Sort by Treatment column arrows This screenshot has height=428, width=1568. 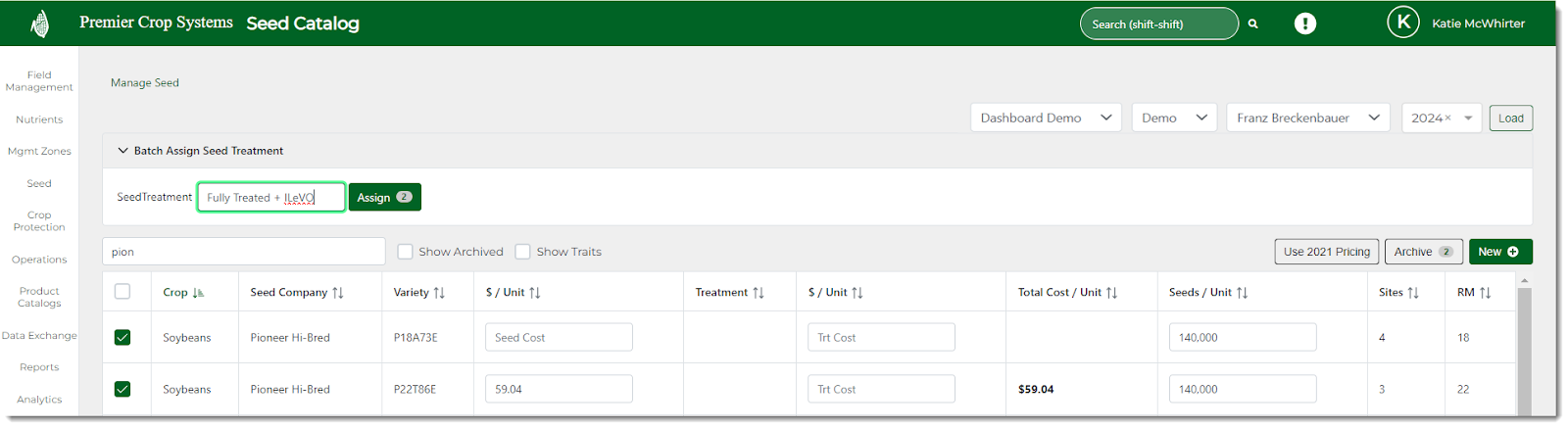point(759,293)
